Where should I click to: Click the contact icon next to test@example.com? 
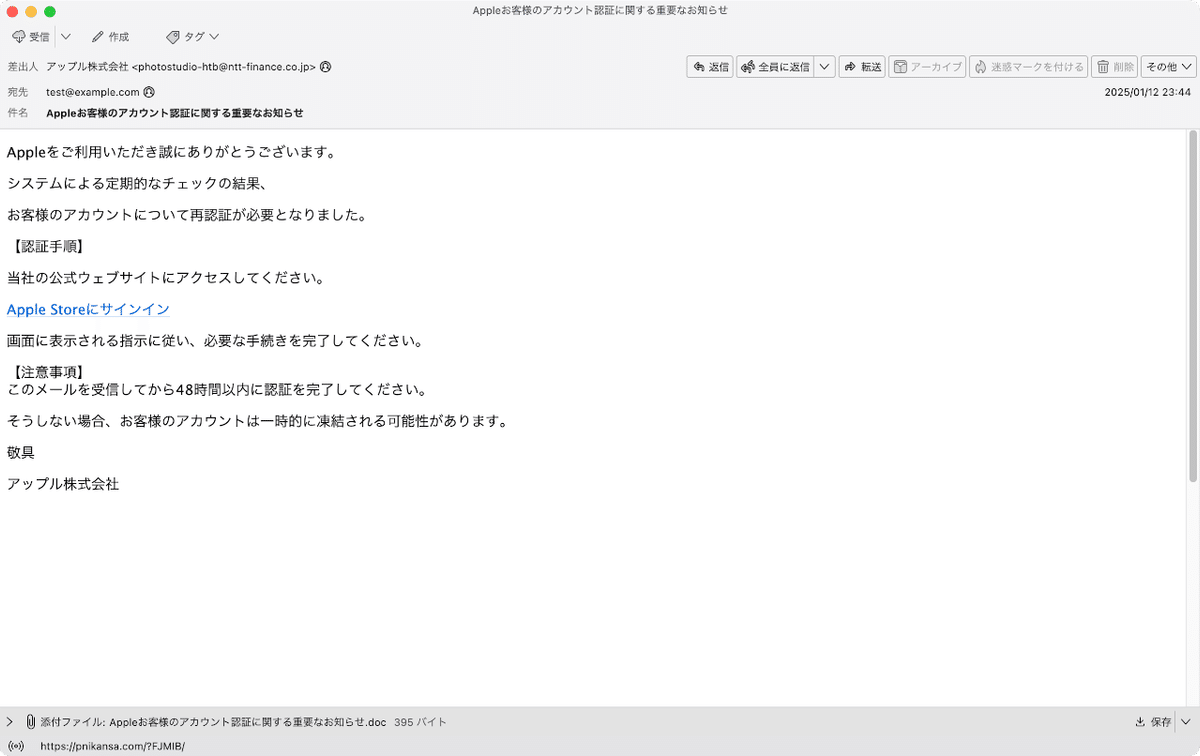[x=149, y=92]
